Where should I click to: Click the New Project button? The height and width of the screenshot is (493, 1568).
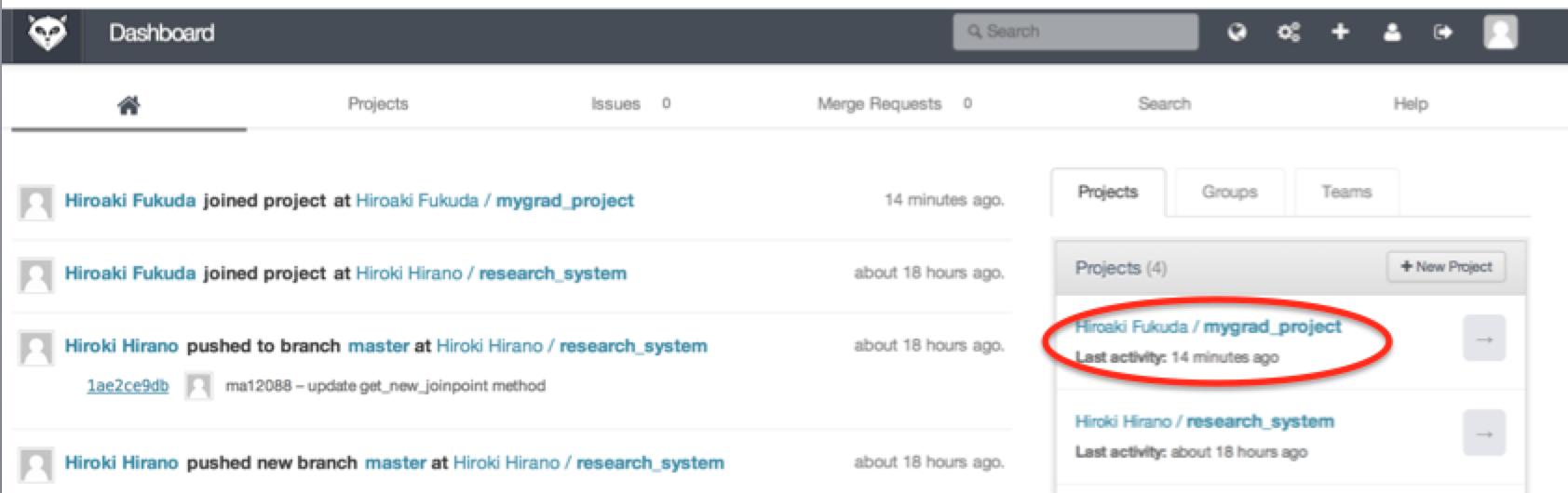point(1446,267)
